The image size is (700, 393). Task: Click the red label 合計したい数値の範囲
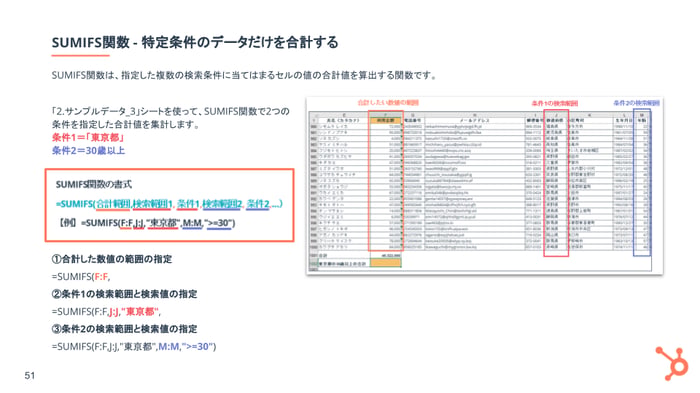(388, 103)
